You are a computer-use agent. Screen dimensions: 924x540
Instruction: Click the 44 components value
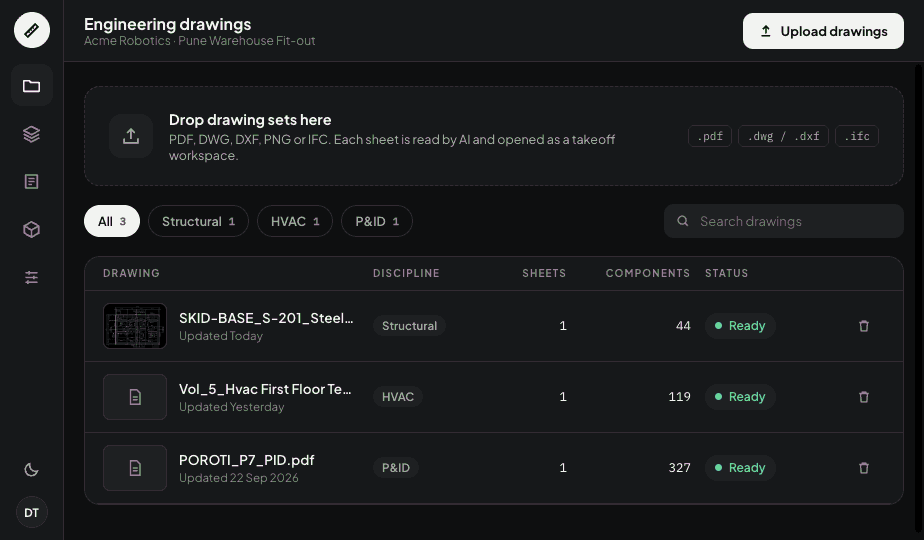coord(683,326)
